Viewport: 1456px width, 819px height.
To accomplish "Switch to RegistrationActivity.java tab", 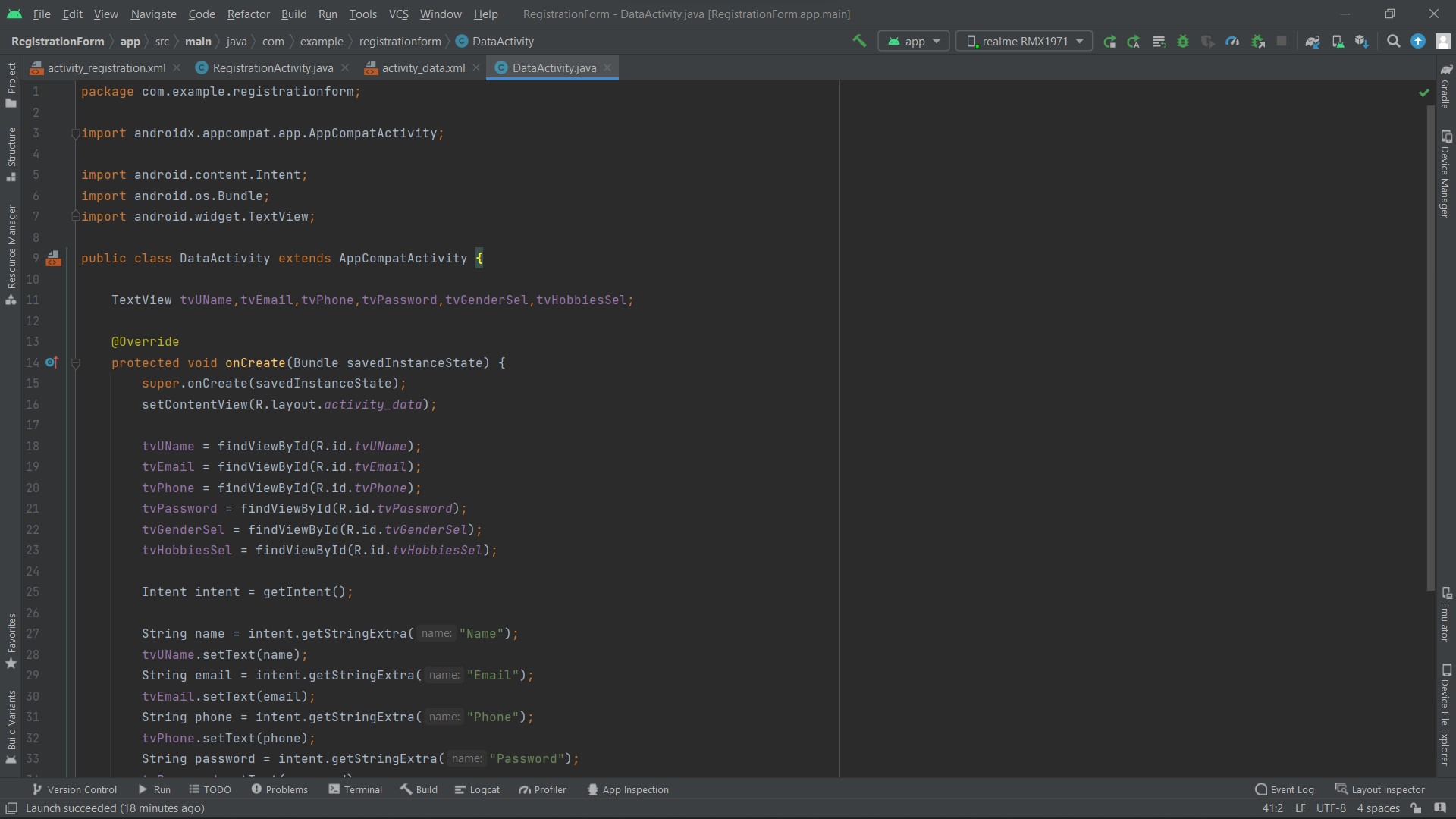I will (x=272, y=67).
